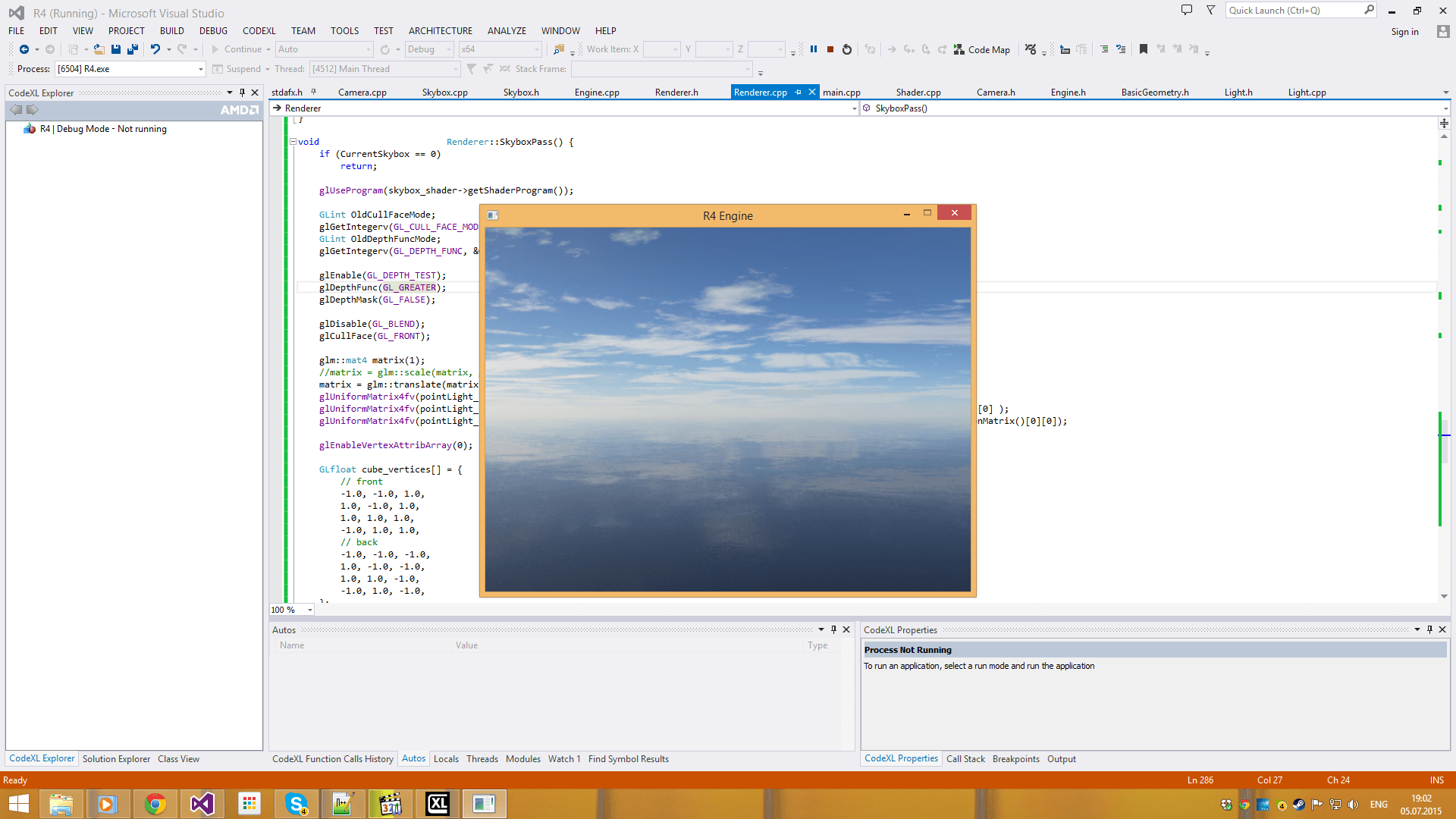Click the Threads tab in debug panel
Screen dimensions: 1456x819
(x=481, y=758)
